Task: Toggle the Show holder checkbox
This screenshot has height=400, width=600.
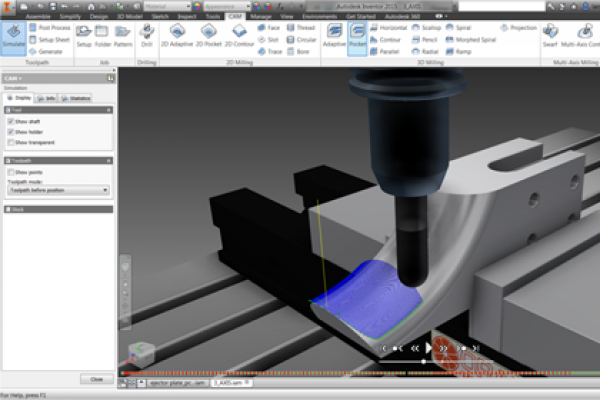Action: click(11, 131)
